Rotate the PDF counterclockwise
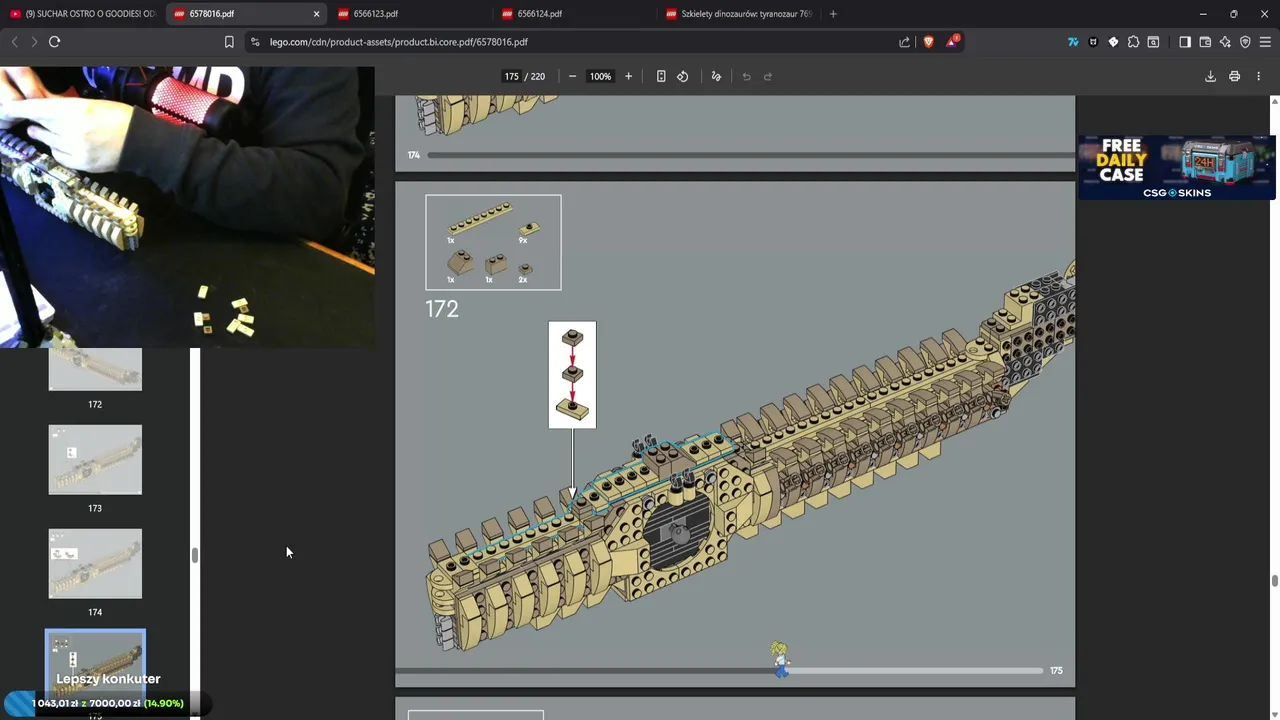This screenshot has width=1280, height=720. [683, 76]
